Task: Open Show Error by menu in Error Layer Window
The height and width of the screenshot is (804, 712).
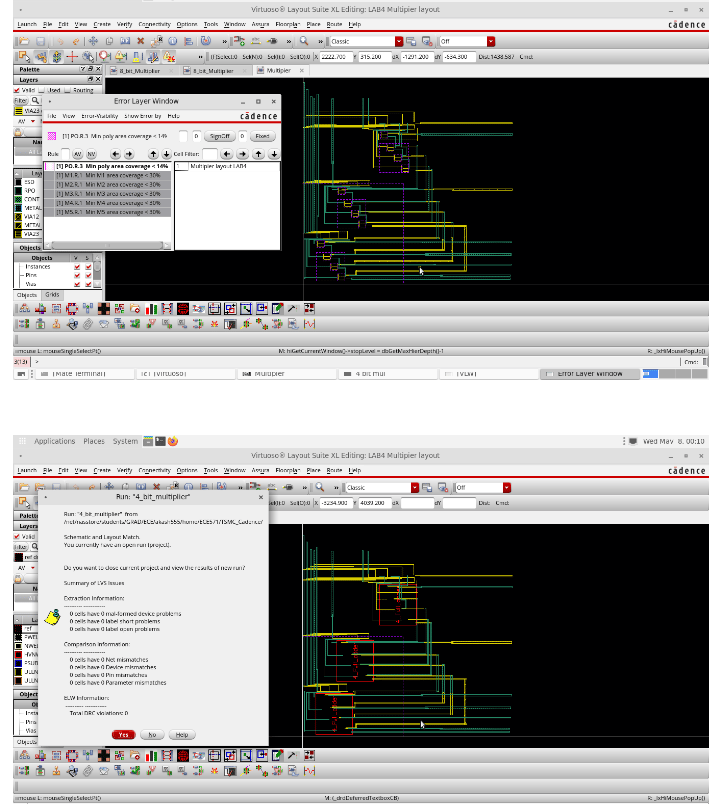Action: click(143, 116)
